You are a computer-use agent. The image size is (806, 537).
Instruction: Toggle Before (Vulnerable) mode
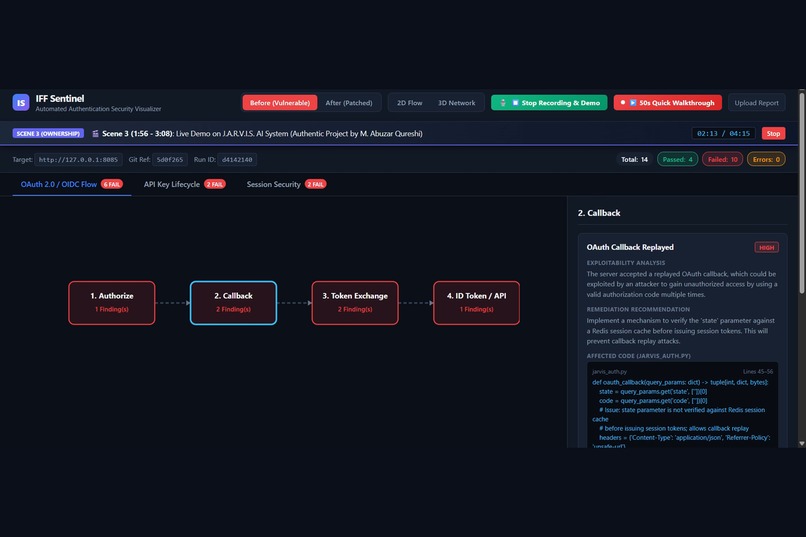280,103
